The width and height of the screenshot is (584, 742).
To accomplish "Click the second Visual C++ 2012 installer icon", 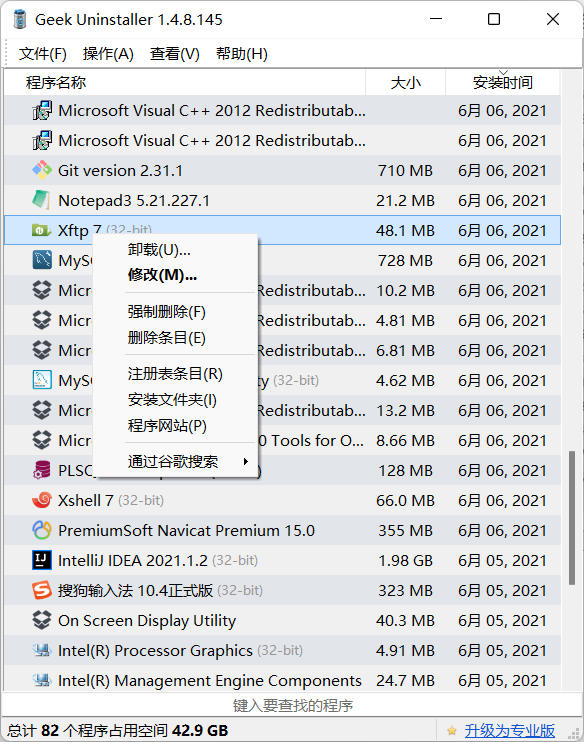I will click(x=42, y=141).
